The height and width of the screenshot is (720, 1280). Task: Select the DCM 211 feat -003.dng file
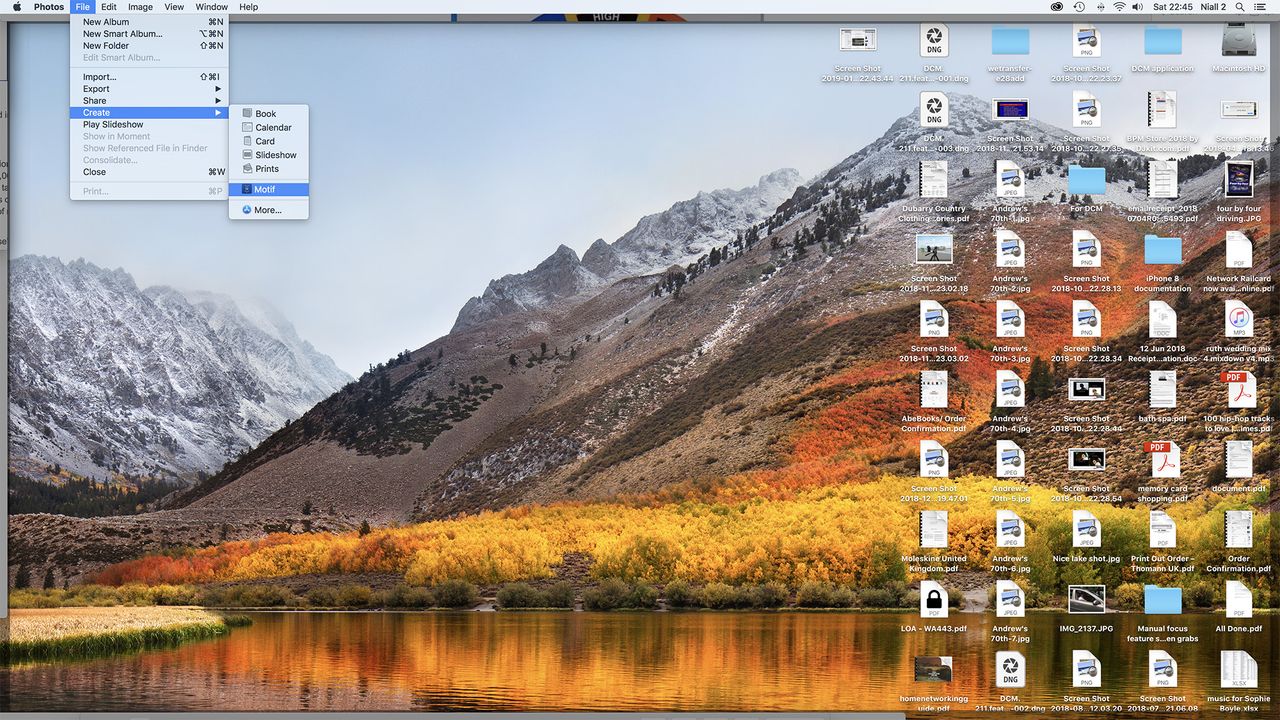933,110
